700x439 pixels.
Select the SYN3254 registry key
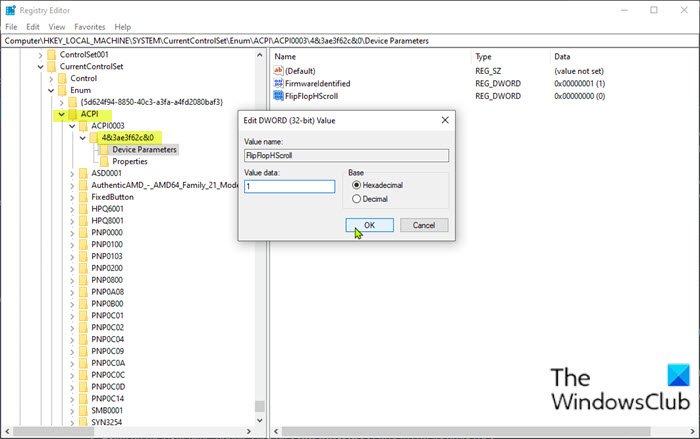point(107,422)
